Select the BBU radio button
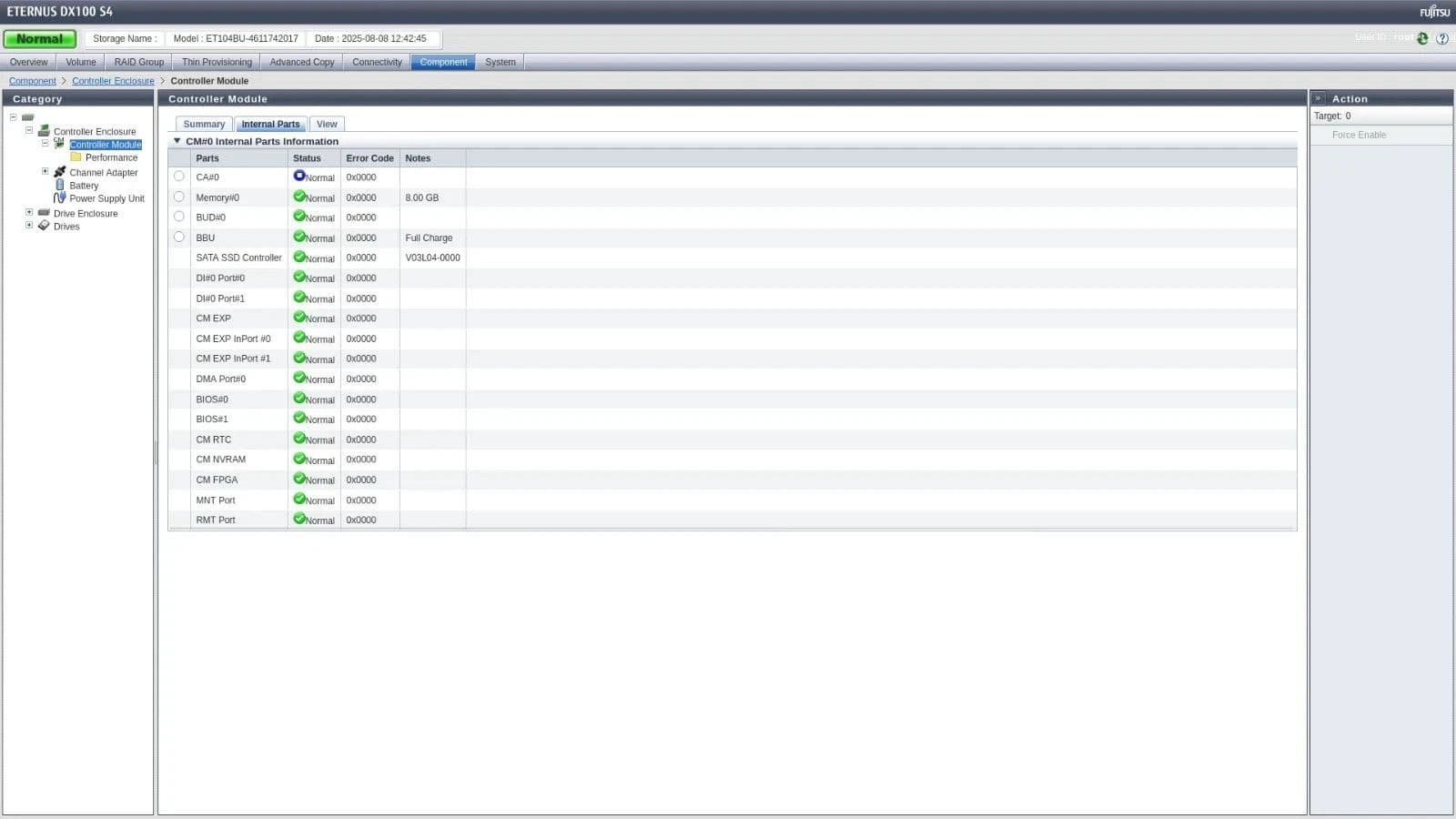The width and height of the screenshot is (1456, 819). tap(179, 237)
